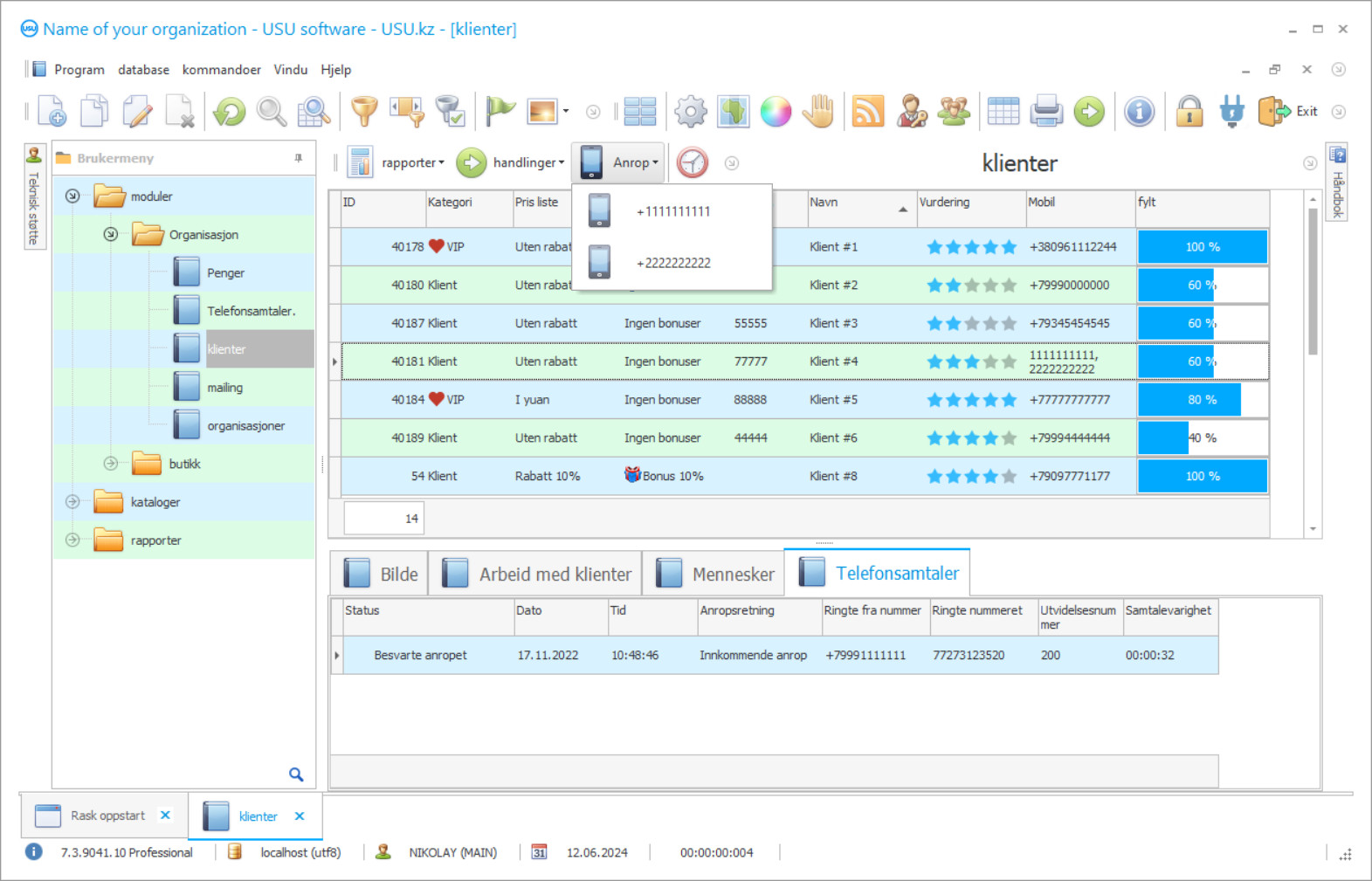Click the group of users icon
The height and width of the screenshot is (881, 1372).
(x=954, y=112)
